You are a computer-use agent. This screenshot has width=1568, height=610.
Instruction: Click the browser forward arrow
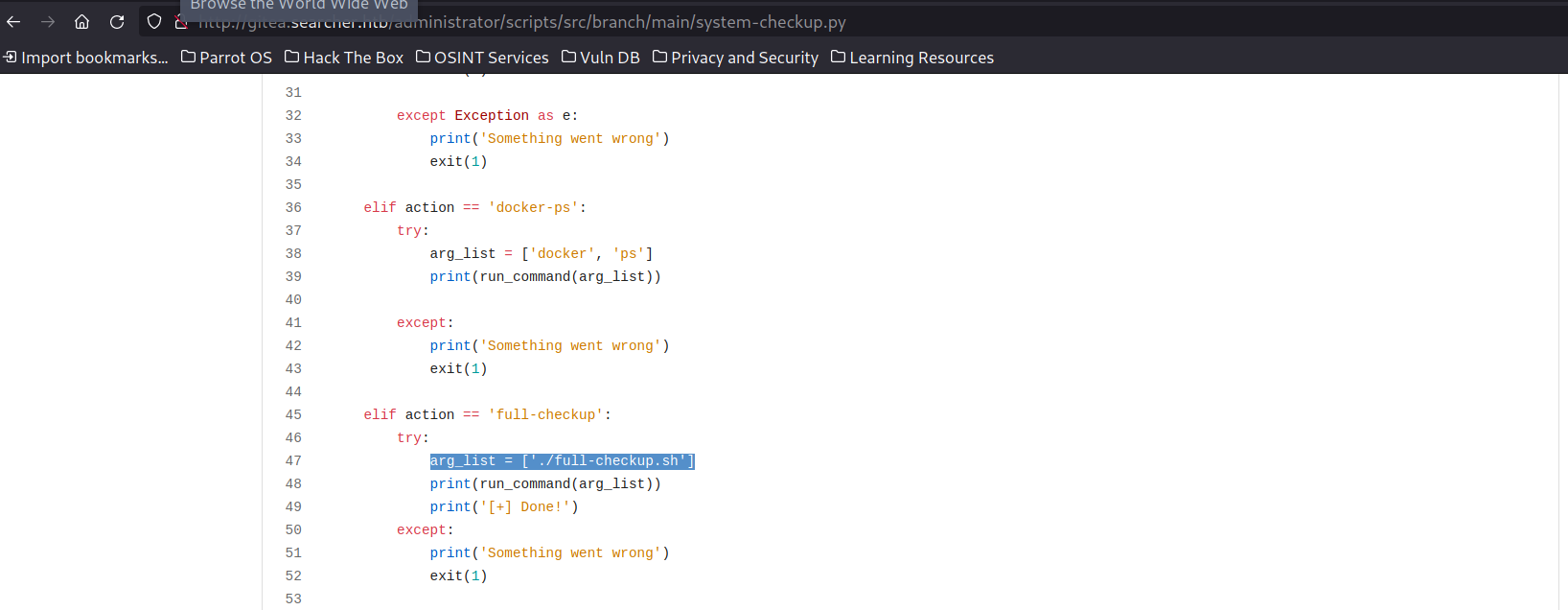point(48,21)
